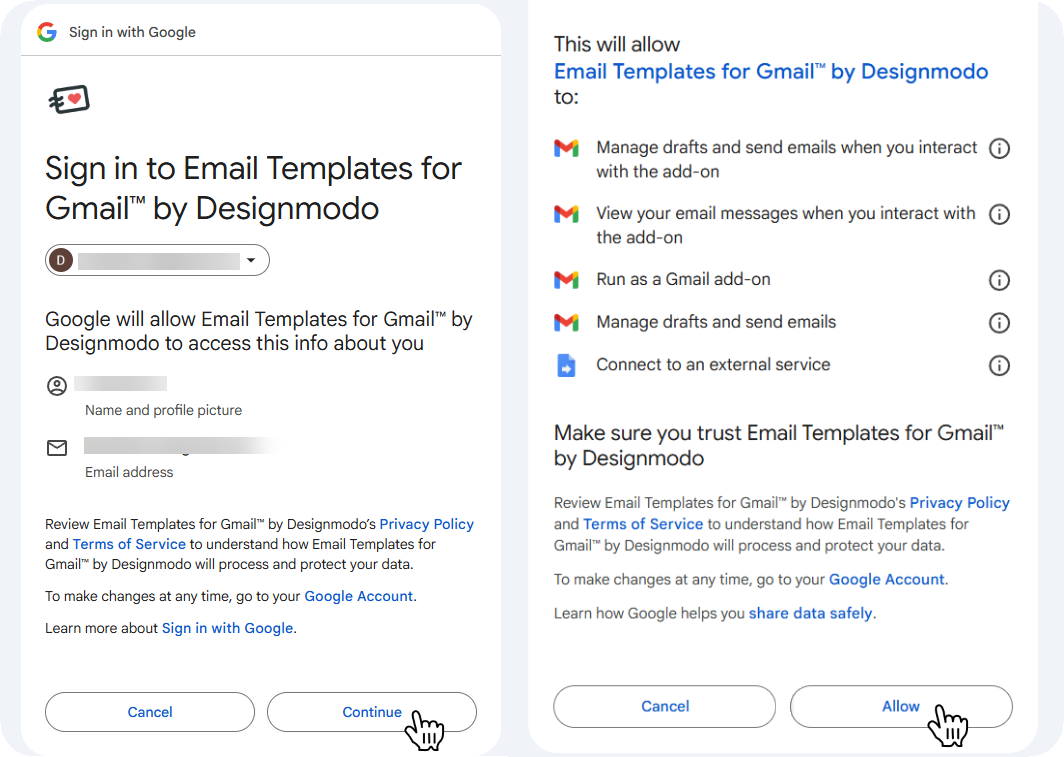This screenshot has height=757, width=1064.
Task: Expand the account selector dropdown arrow
Action: click(x=251, y=260)
